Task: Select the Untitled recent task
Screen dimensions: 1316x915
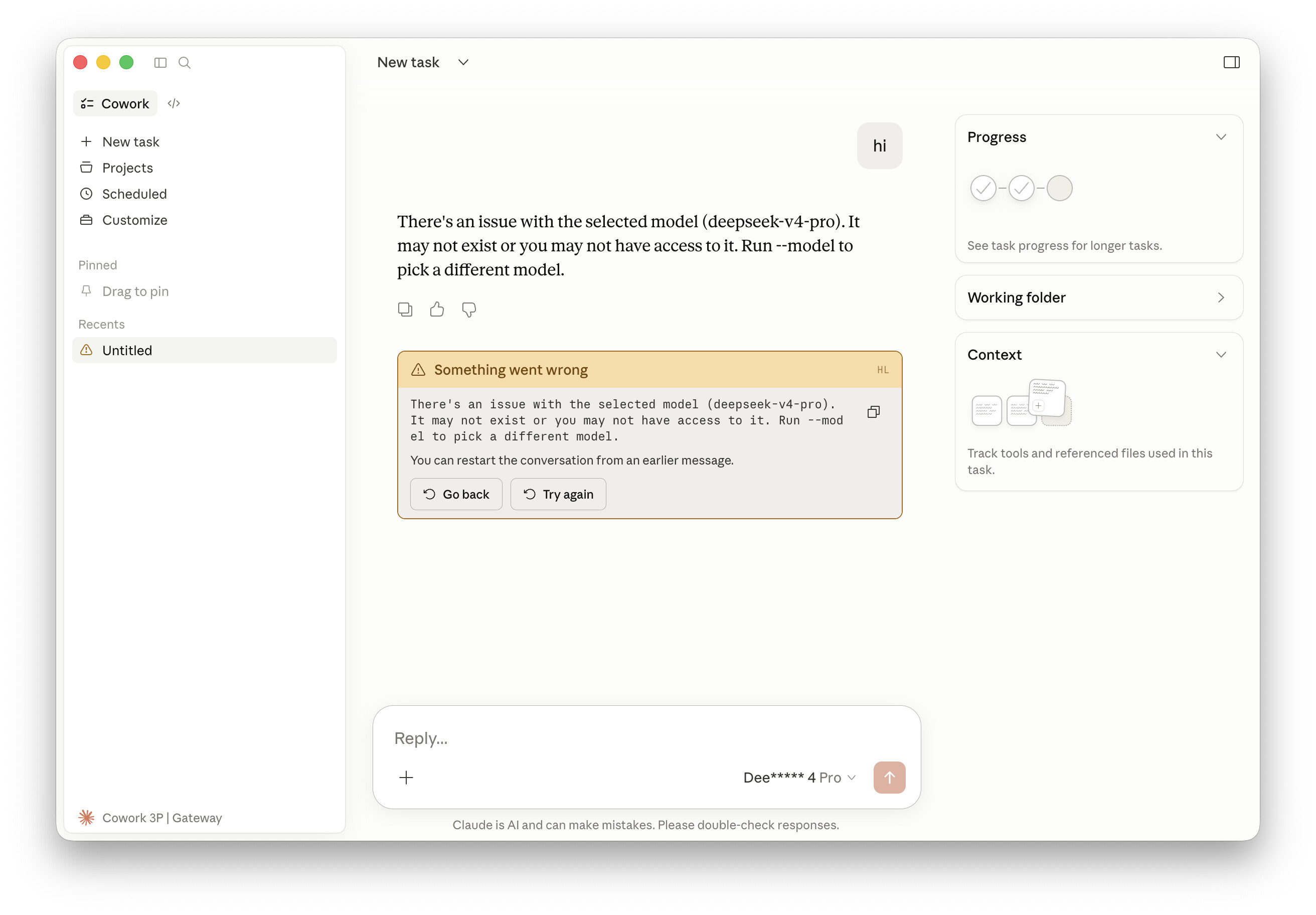Action: coord(204,350)
